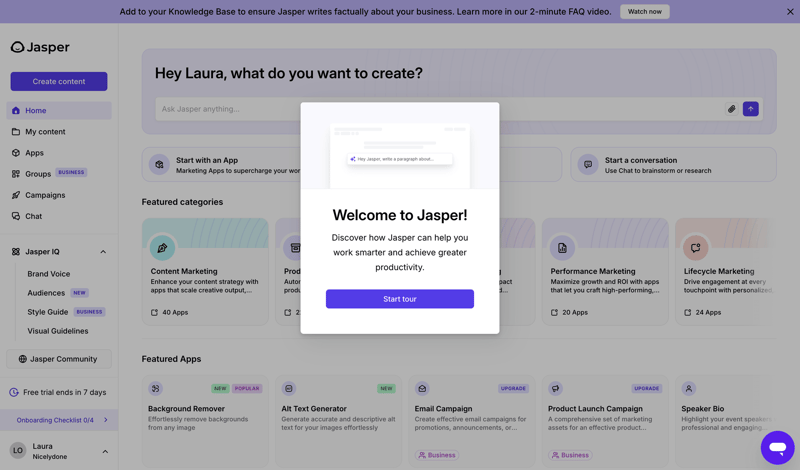Screen dimensions: 800x470
Task: Click the Jasper Community globe icon
Action: pyautogui.click(x=22, y=359)
